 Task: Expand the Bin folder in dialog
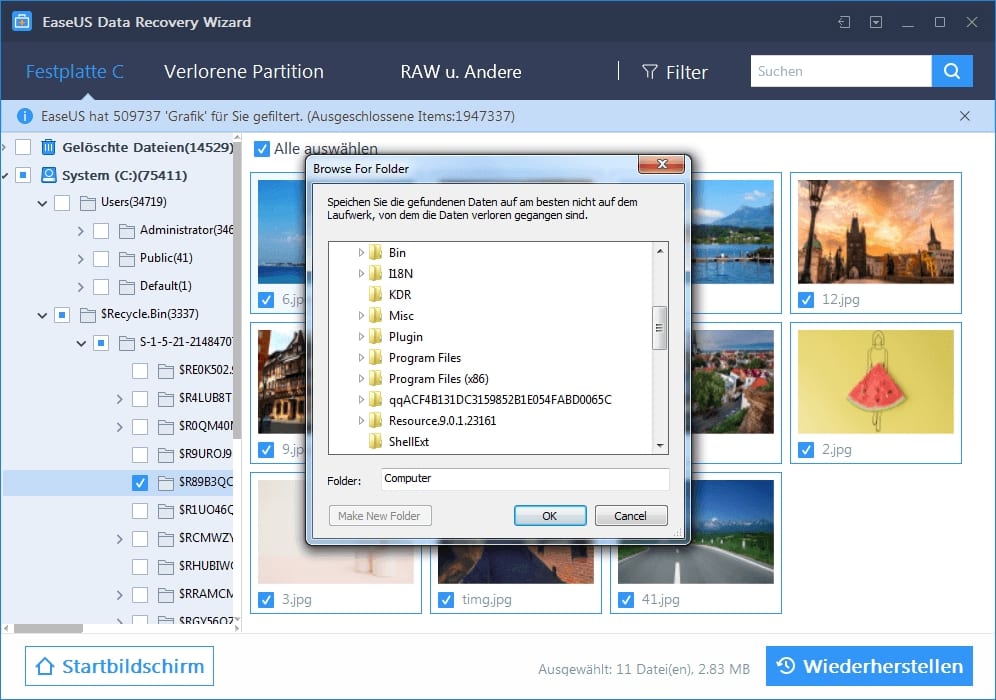[361, 252]
